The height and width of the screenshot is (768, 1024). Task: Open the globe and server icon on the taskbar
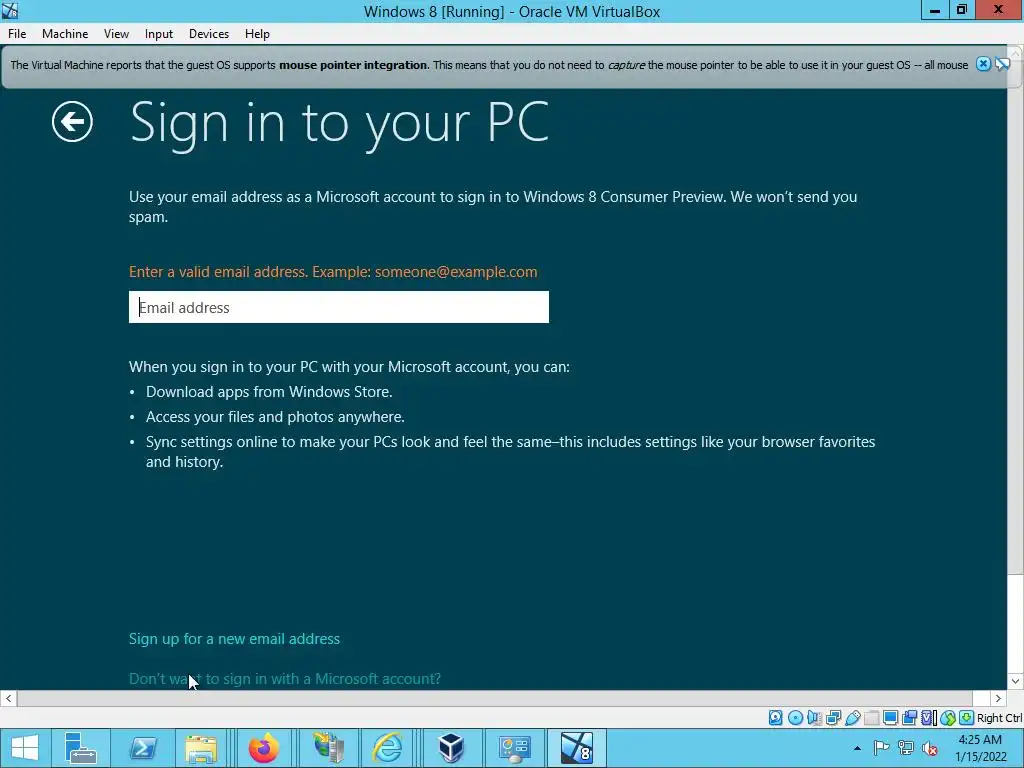click(328, 748)
